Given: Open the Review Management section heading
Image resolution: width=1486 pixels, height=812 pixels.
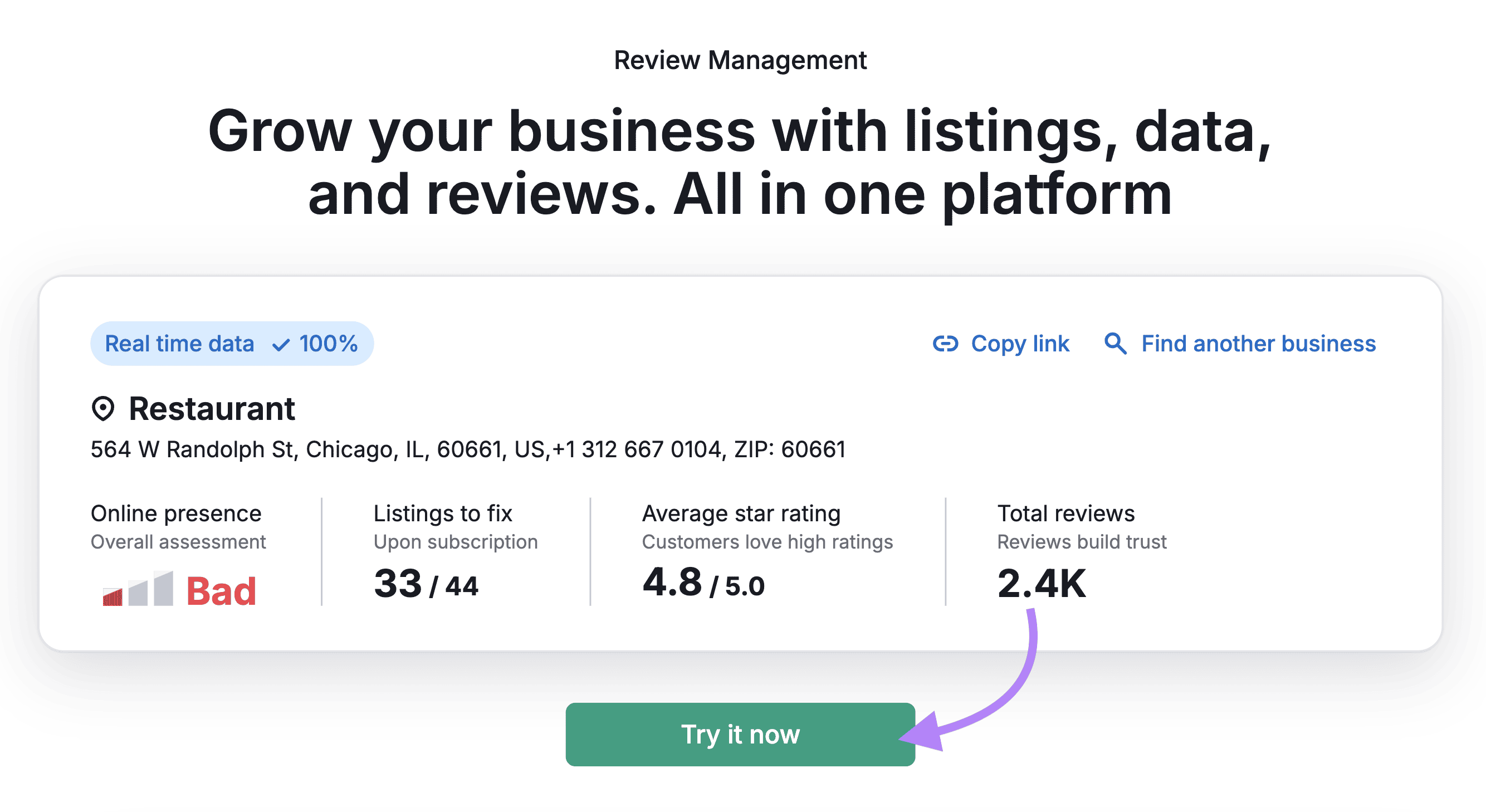Looking at the screenshot, I should tap(740, 60).
